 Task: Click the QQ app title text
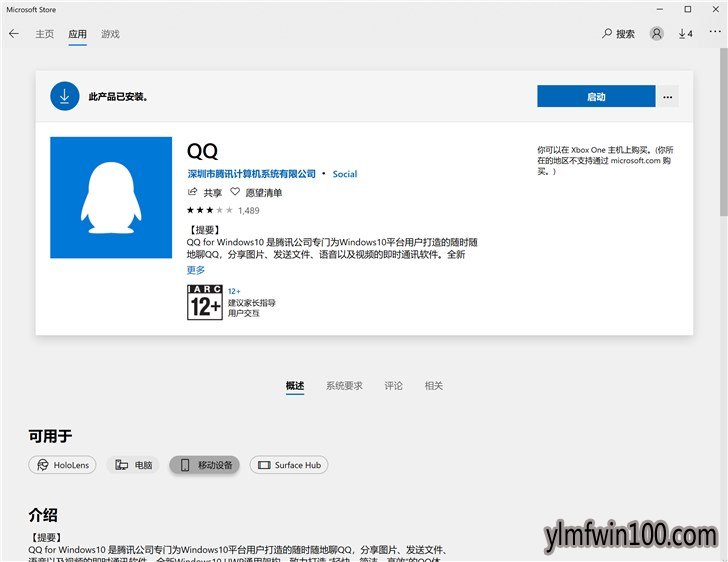pos(202,151)
